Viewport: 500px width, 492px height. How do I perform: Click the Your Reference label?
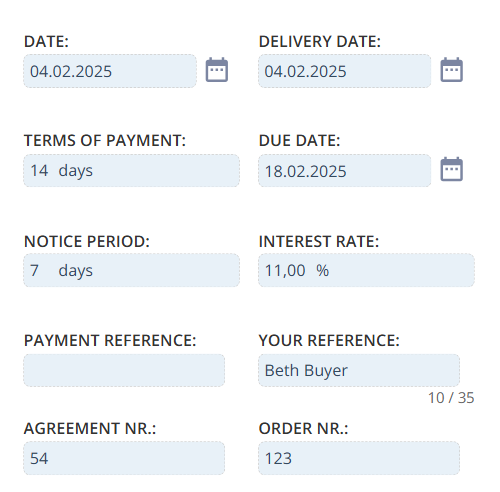329,341
